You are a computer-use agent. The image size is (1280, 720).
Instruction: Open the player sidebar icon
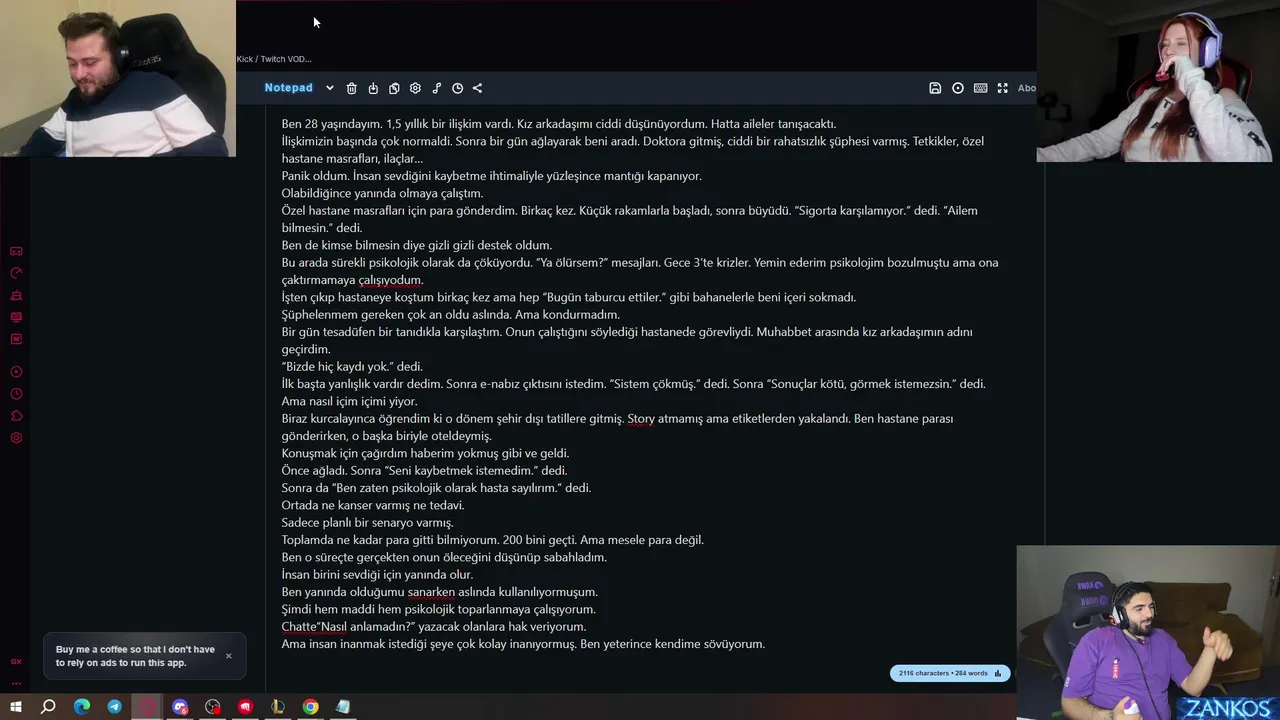tap(16, 372)
